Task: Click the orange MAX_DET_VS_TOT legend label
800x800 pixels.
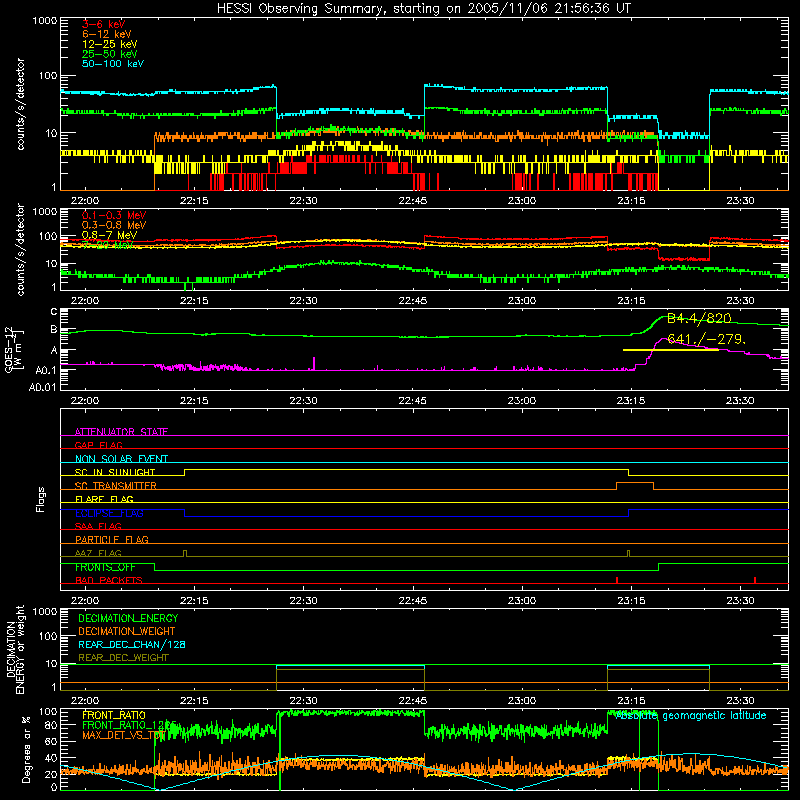Action: click(123, 735)
